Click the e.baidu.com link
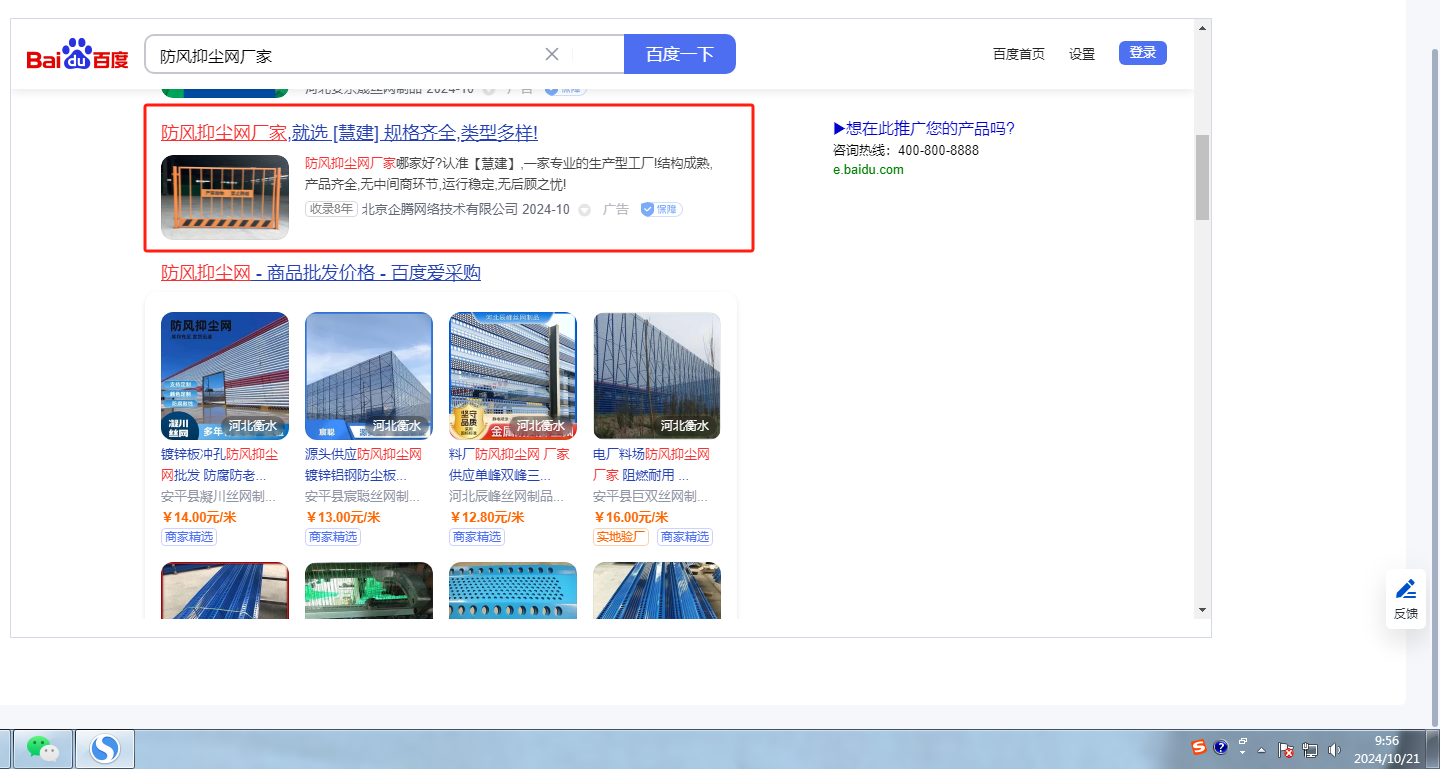1440x769 pixels. click(x=868, y=169)
